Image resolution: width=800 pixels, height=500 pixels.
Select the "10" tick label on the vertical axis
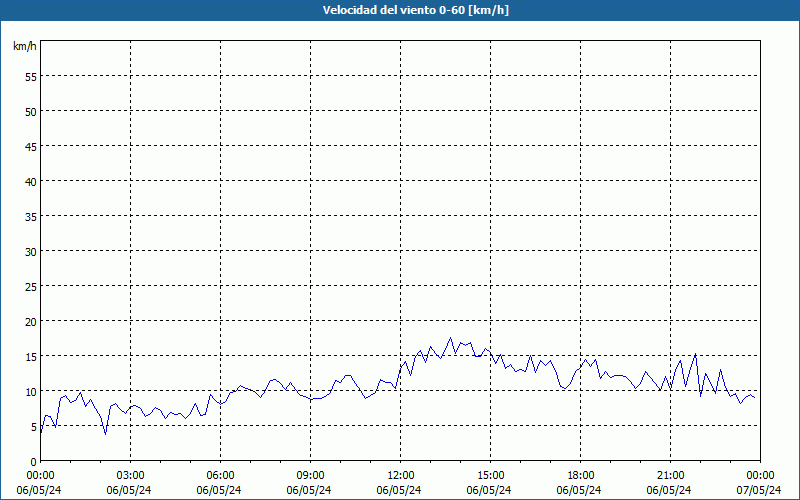pos(31,391)
